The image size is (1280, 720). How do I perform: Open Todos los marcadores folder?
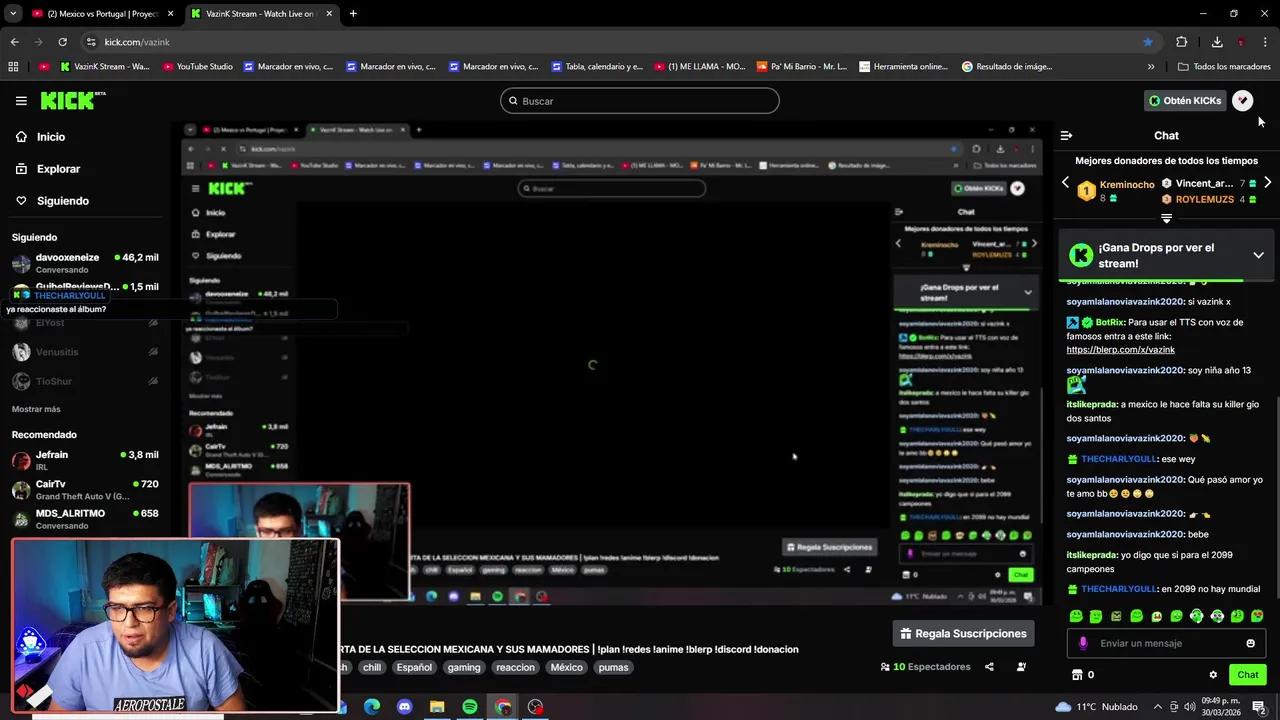click(x=1224, y=67)
